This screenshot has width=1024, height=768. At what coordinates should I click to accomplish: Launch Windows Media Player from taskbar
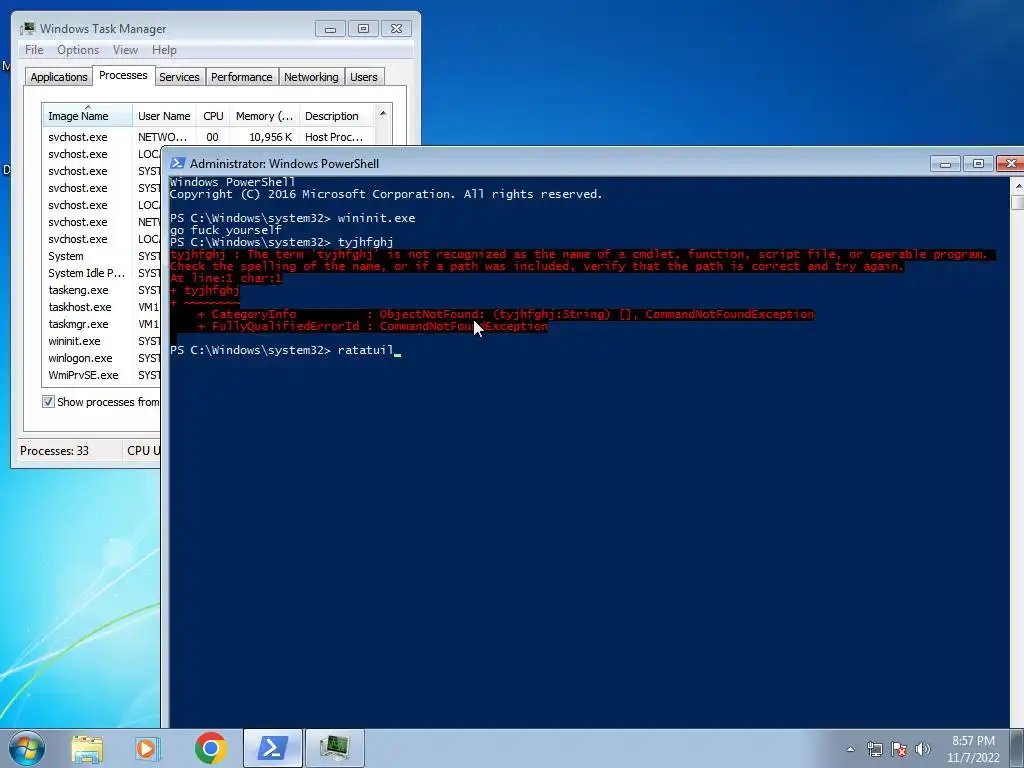pos(148,748)
